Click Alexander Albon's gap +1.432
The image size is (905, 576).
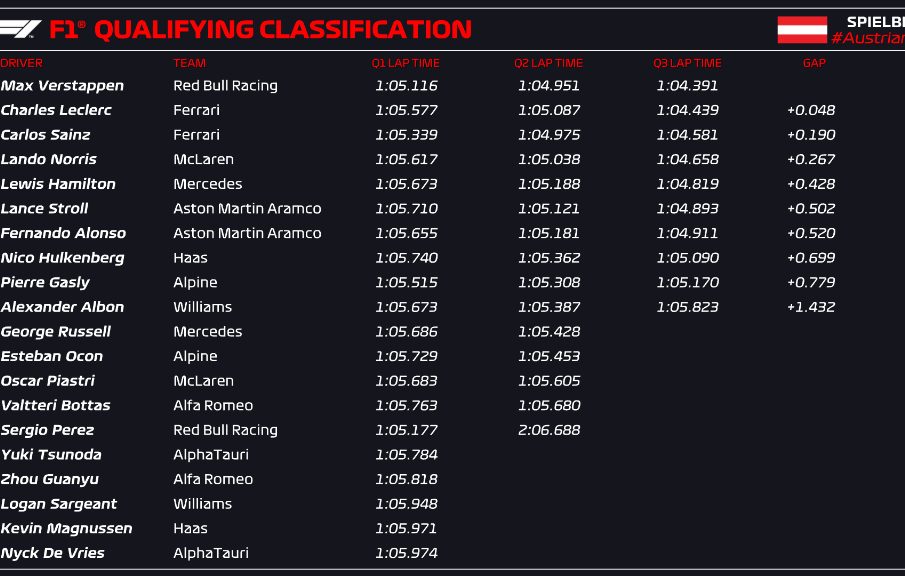point(811,307)
